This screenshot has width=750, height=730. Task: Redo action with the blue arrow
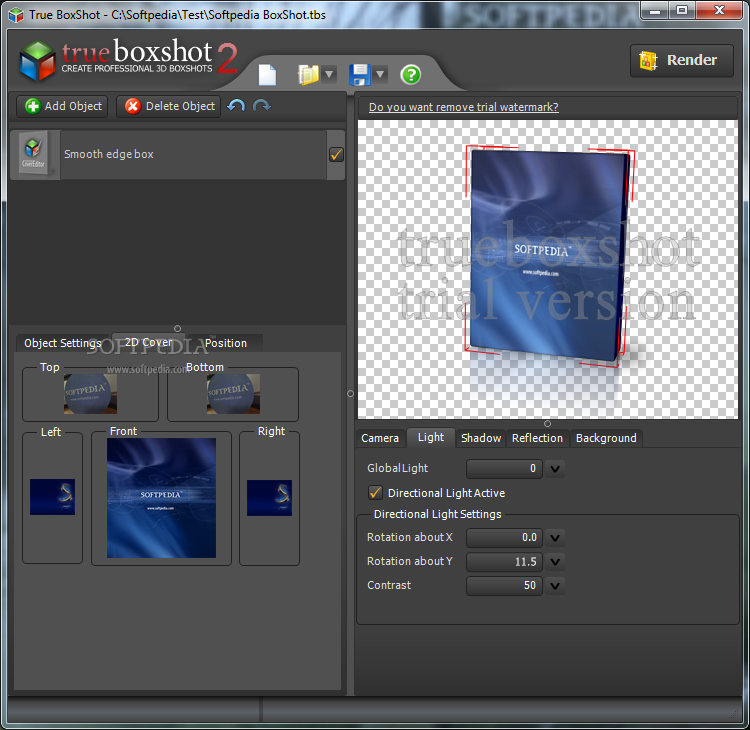tap(262, 106)
